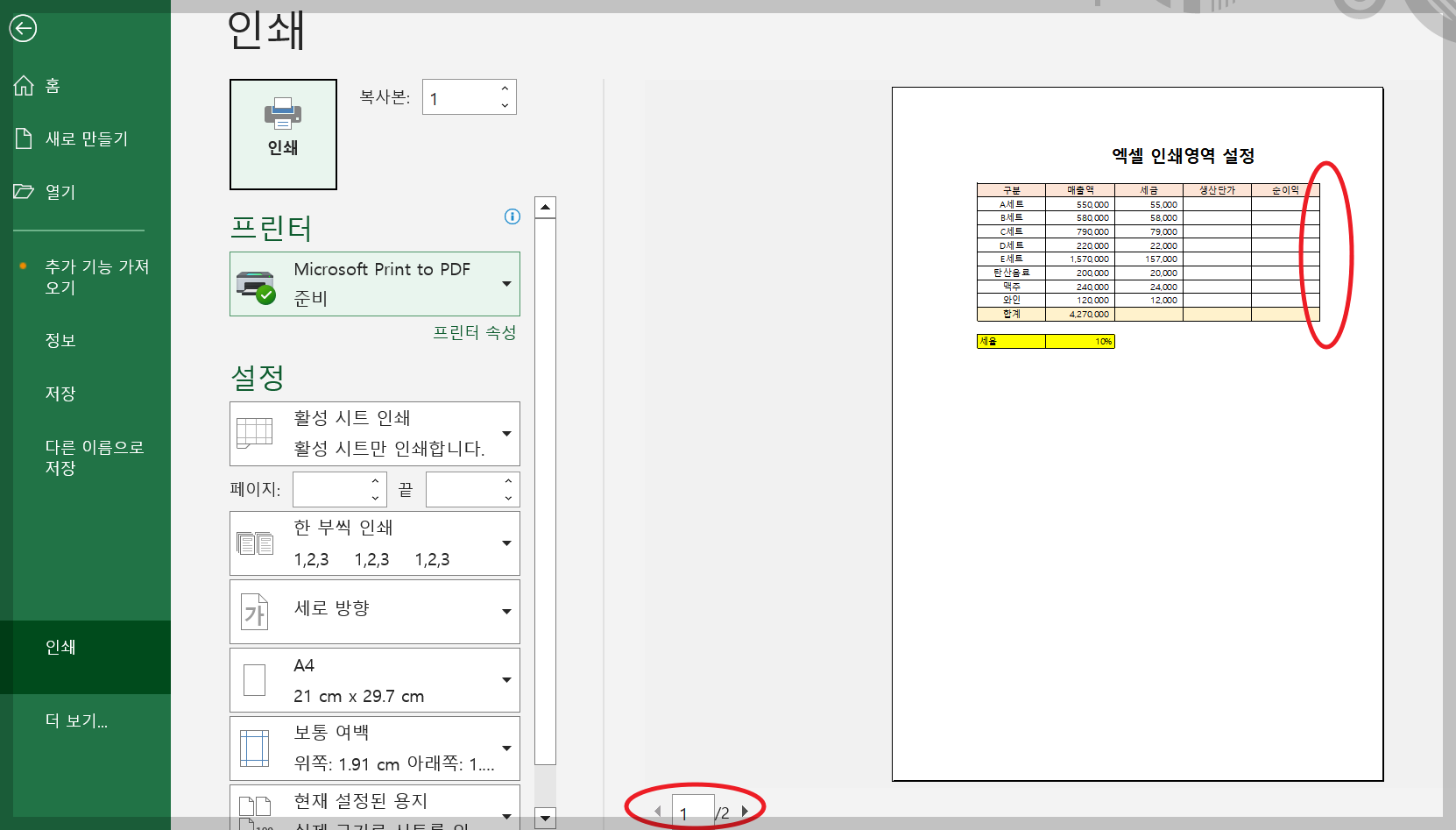Increase copies with the up stepper arrow
The height and width of the screenshot is (830, 1456).
coord(504,88)
